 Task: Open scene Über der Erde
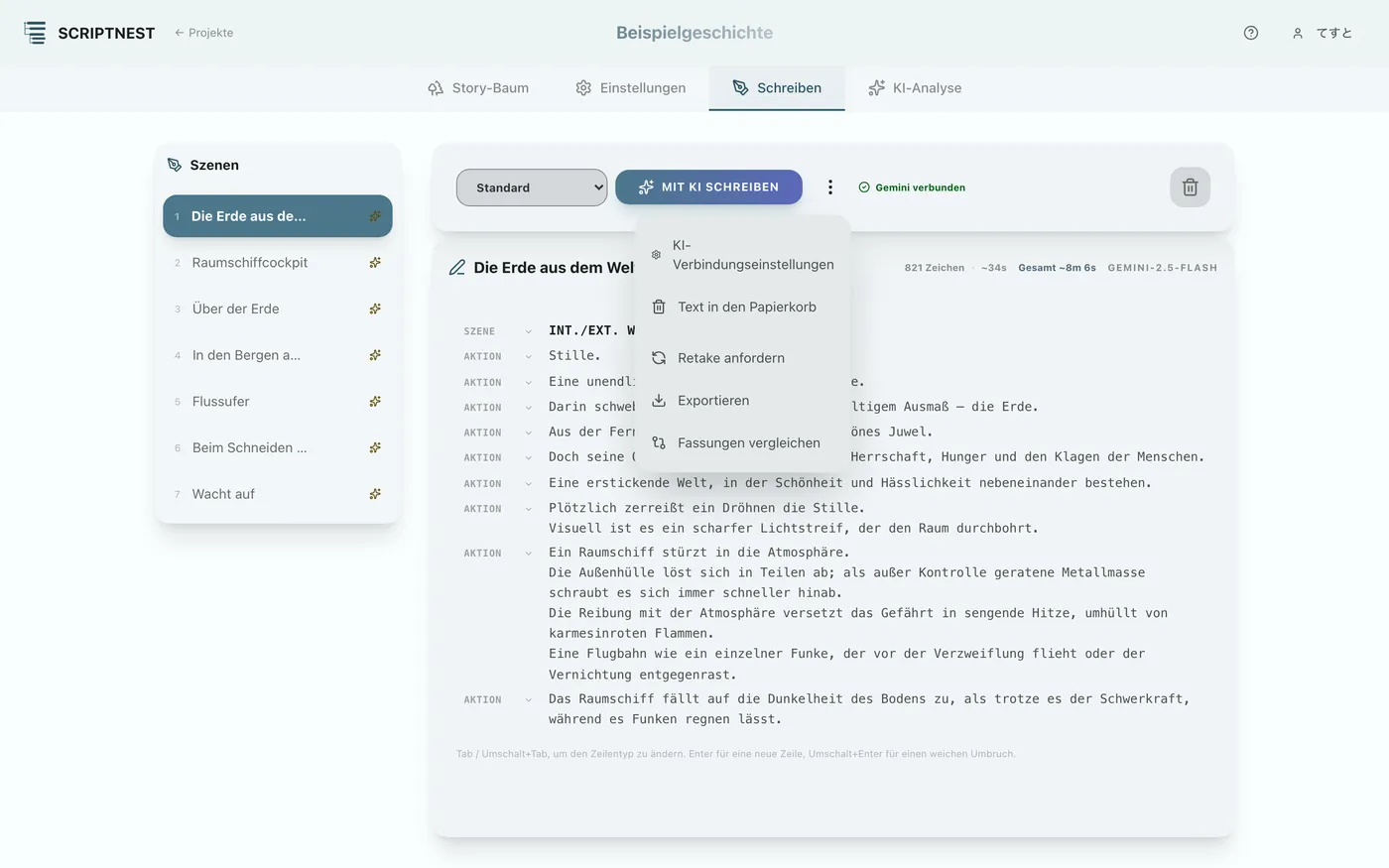point(278,309)
